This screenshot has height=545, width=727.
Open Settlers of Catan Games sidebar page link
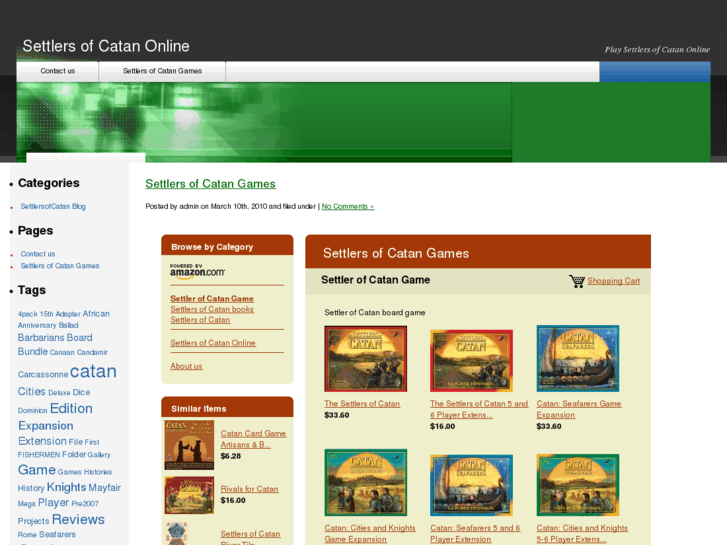60,266
